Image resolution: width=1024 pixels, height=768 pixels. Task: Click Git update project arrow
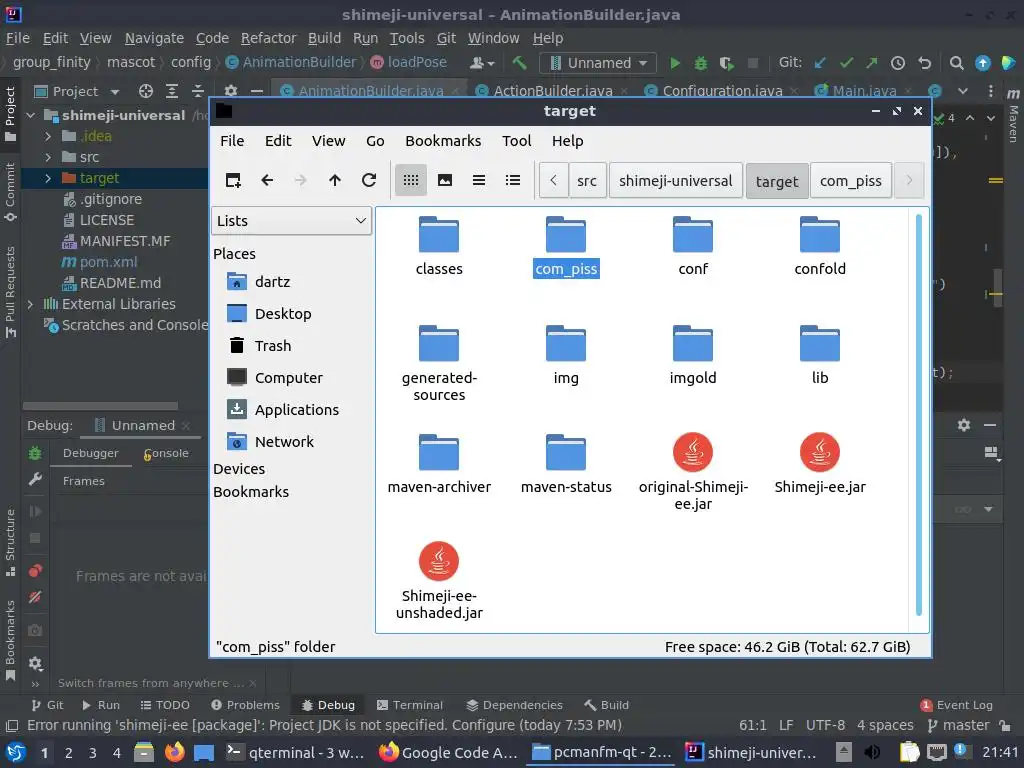820,63
